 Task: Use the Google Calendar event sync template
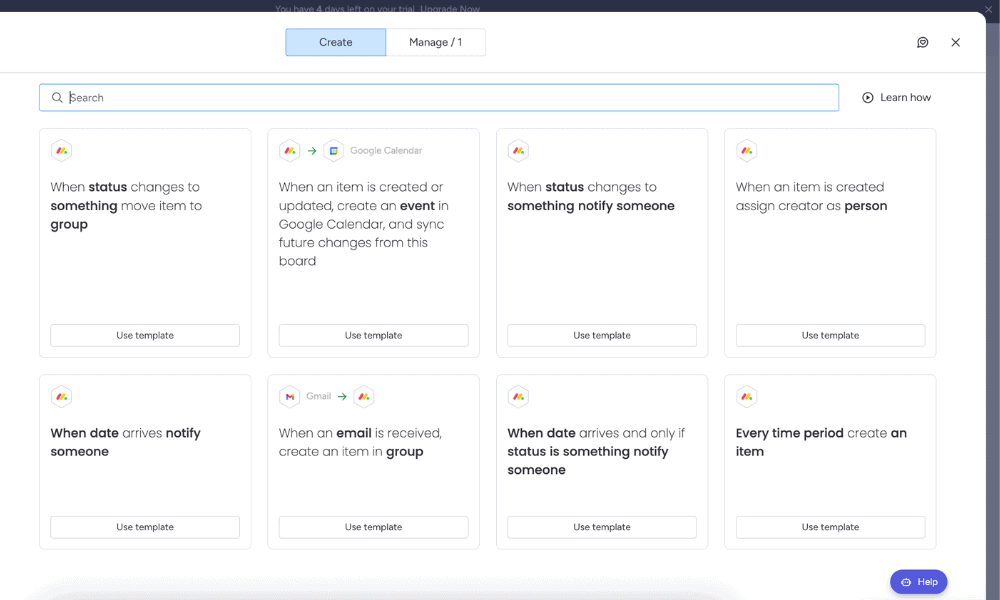[x=373, y=336]
